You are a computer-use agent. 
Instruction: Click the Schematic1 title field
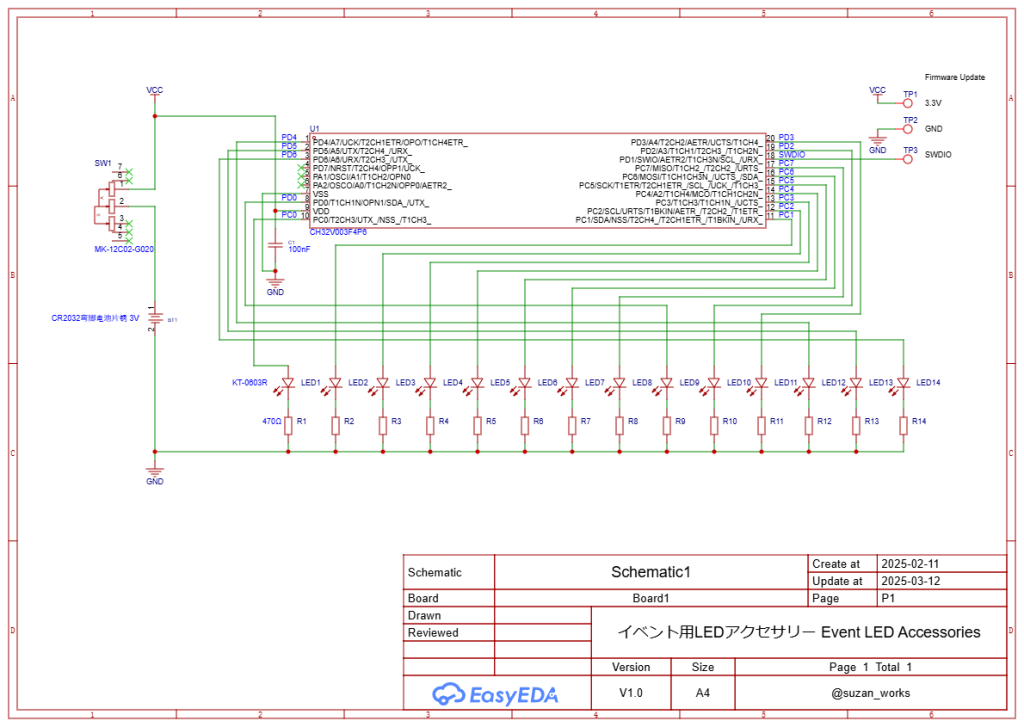pyautogui.click(x=650, y=572)
